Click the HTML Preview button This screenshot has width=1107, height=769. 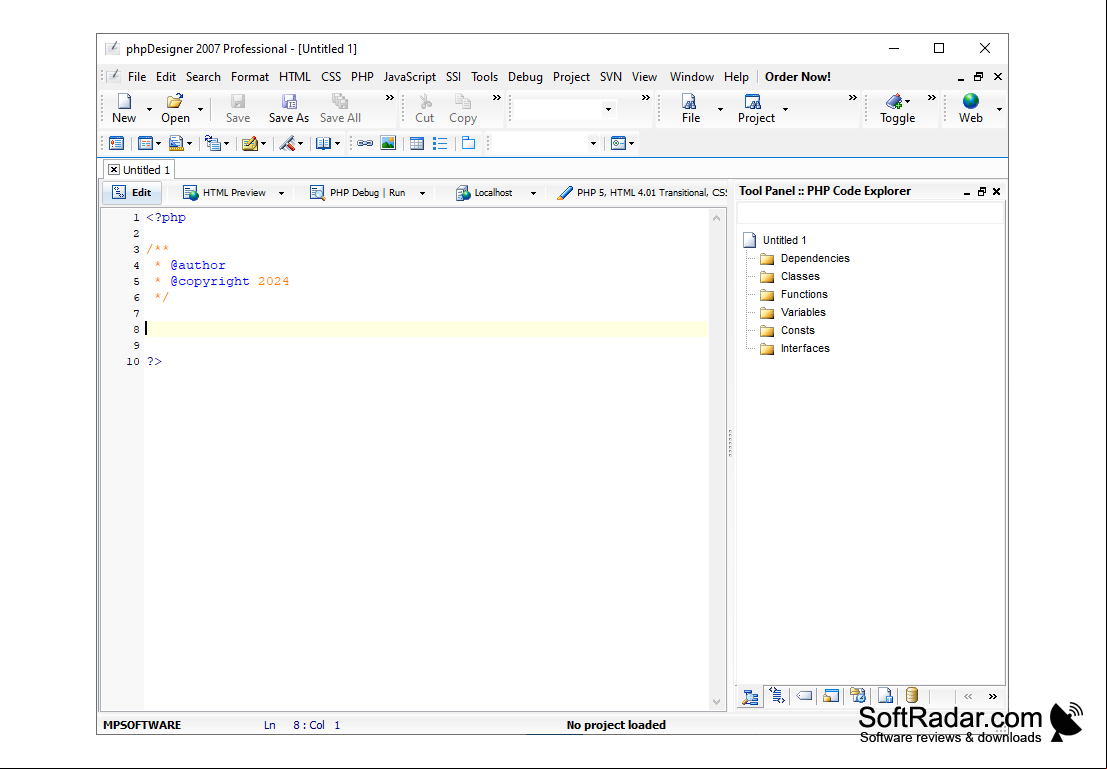click(x=225, y=193)
